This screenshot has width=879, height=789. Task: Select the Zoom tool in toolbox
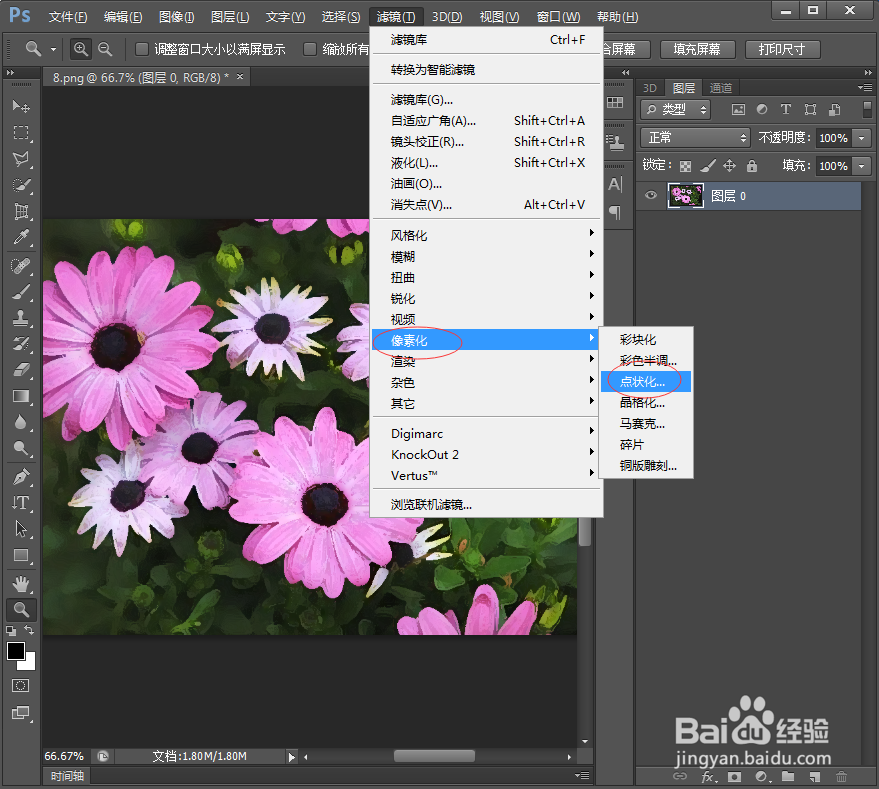point(21,610)
